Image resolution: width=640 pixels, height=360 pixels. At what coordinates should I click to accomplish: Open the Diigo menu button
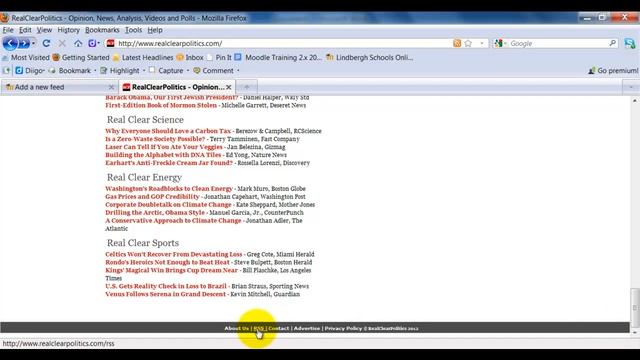(29, 71)
